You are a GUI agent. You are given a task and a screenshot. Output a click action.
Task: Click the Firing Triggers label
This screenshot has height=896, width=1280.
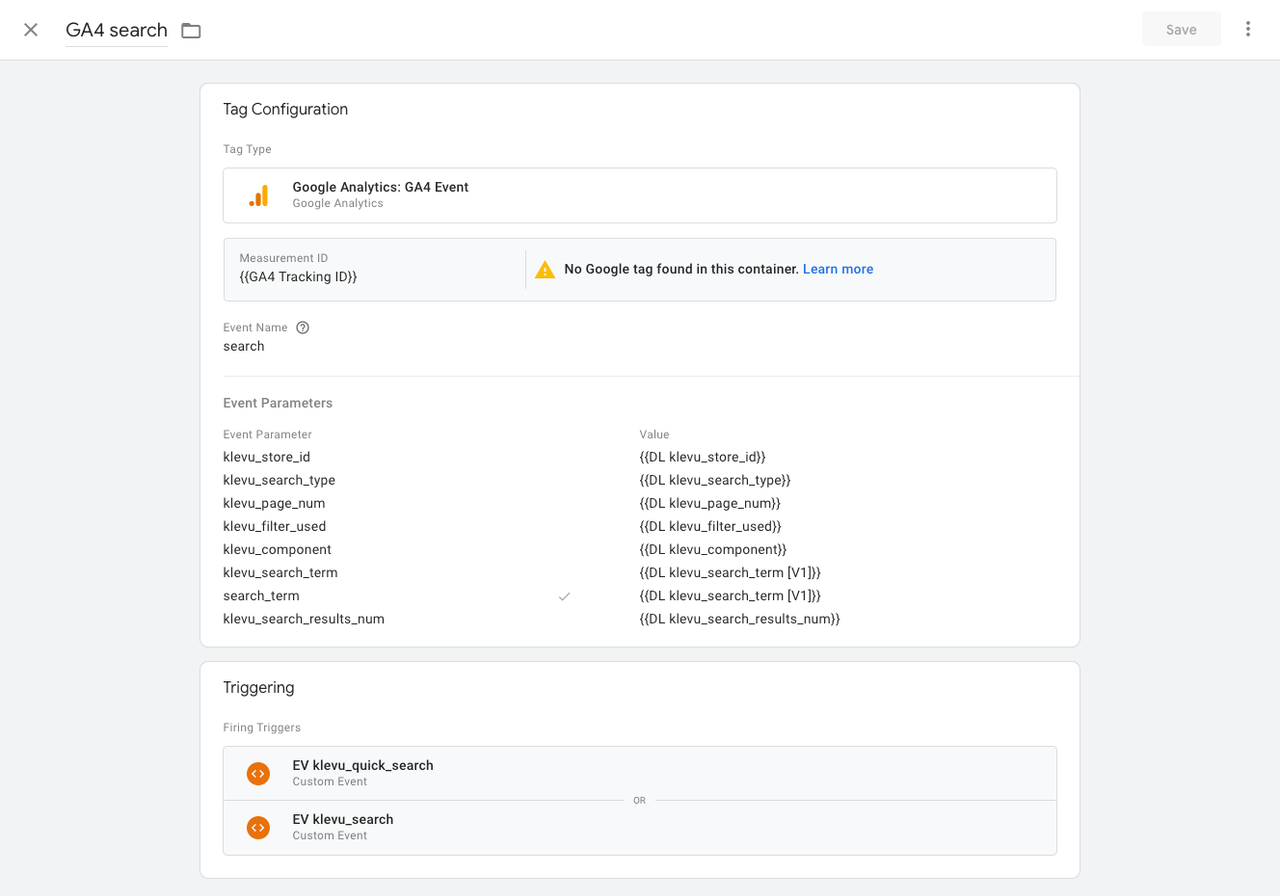(262, 727)
